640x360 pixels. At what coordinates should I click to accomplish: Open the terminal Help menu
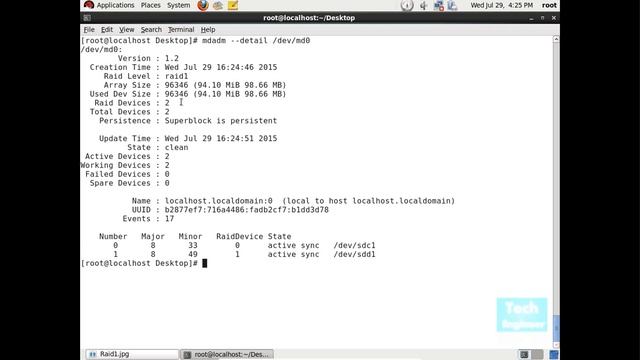(208, 29)
